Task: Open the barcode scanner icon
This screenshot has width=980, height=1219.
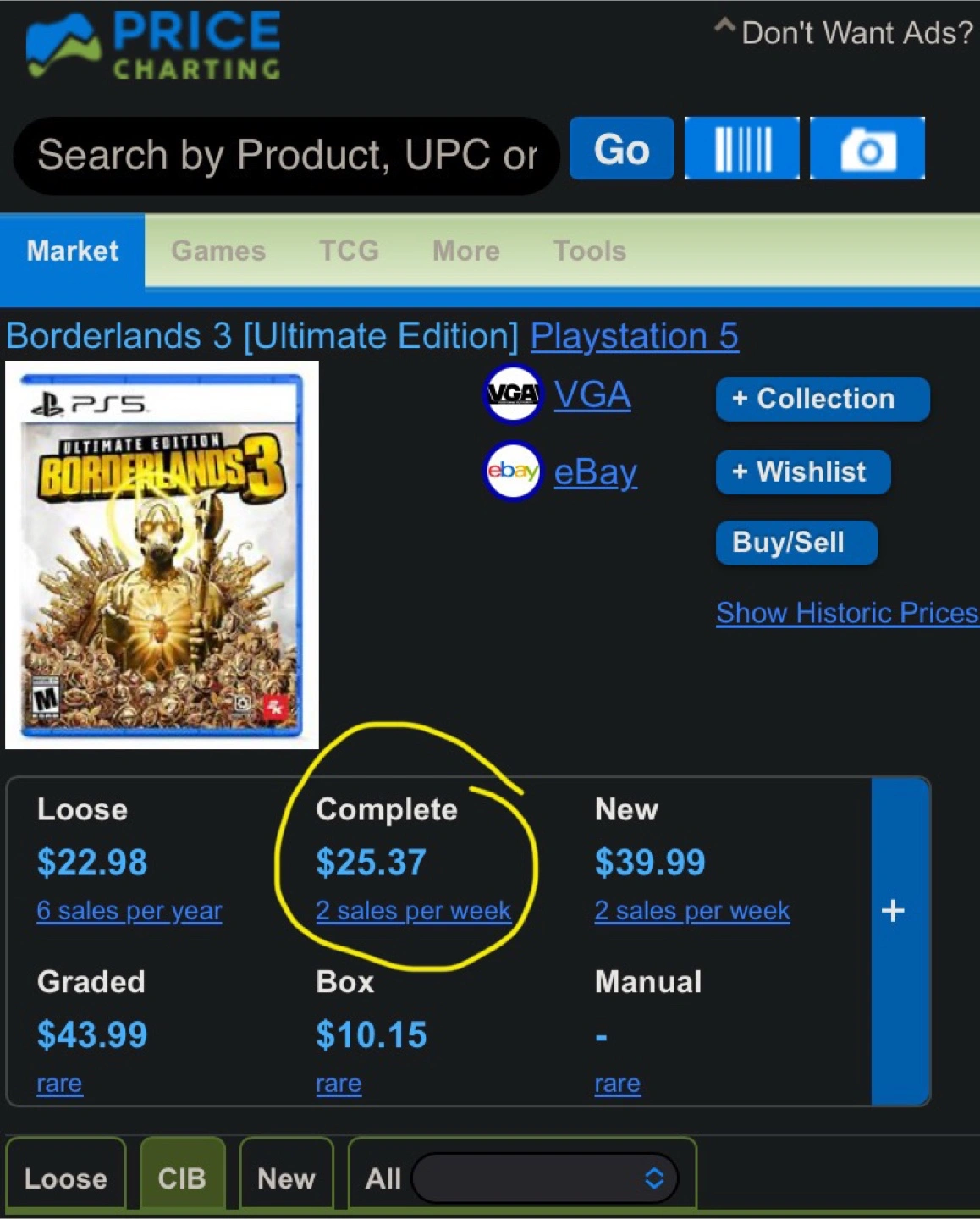Action: [x=742, y=149]
